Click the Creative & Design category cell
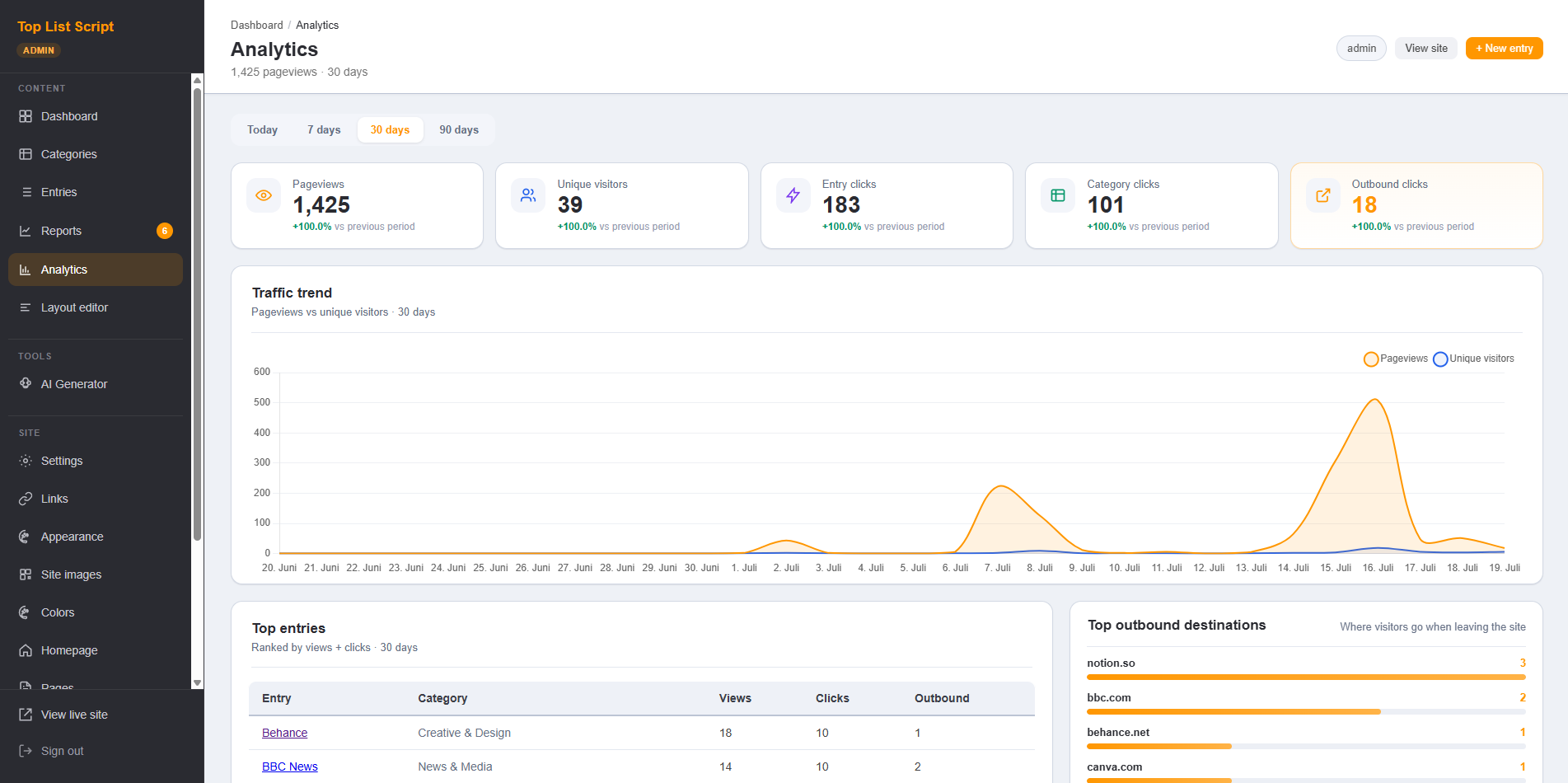 pyautogui.click(x=464, y=733)
